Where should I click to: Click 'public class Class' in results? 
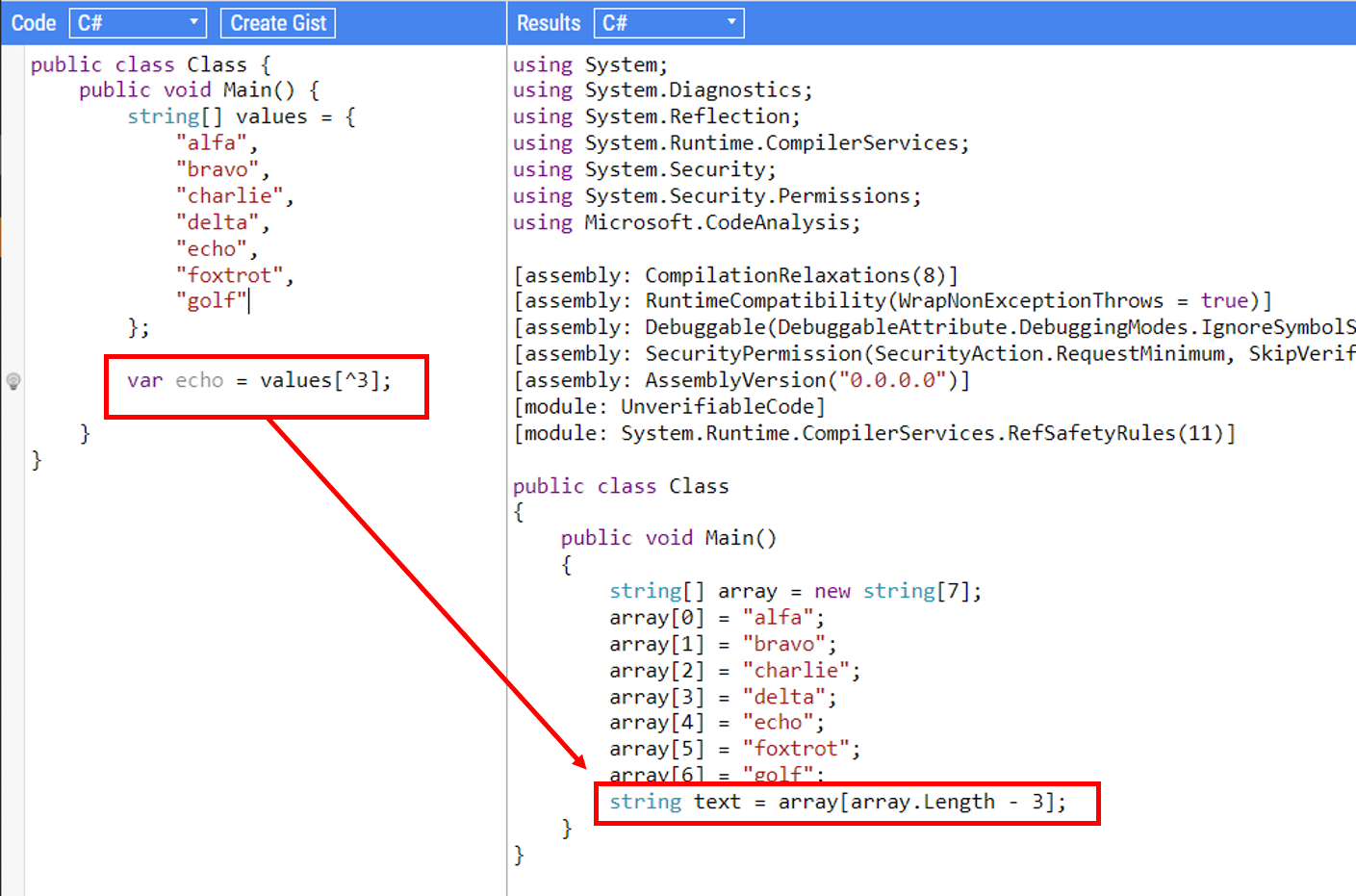coord(621,486)
